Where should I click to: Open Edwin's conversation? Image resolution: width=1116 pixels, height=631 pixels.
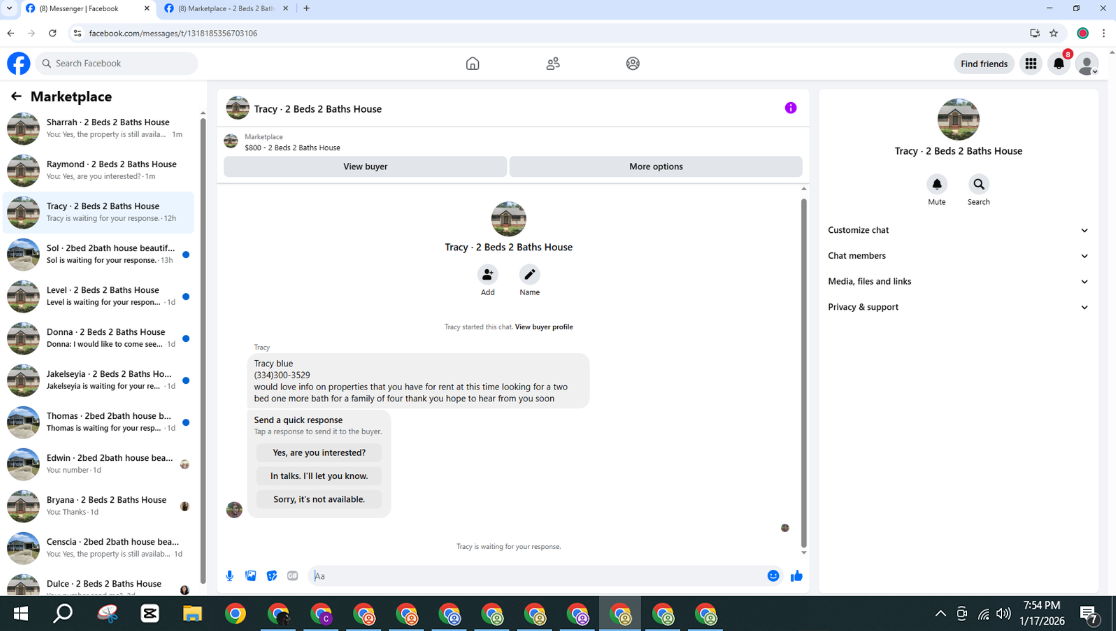[98, 464]
